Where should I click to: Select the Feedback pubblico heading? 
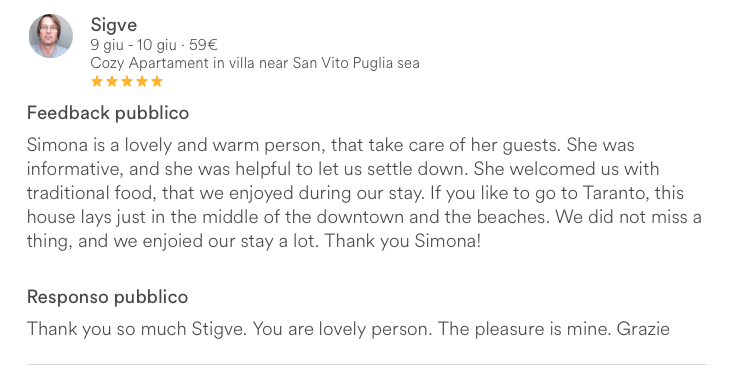pos(108,113)
